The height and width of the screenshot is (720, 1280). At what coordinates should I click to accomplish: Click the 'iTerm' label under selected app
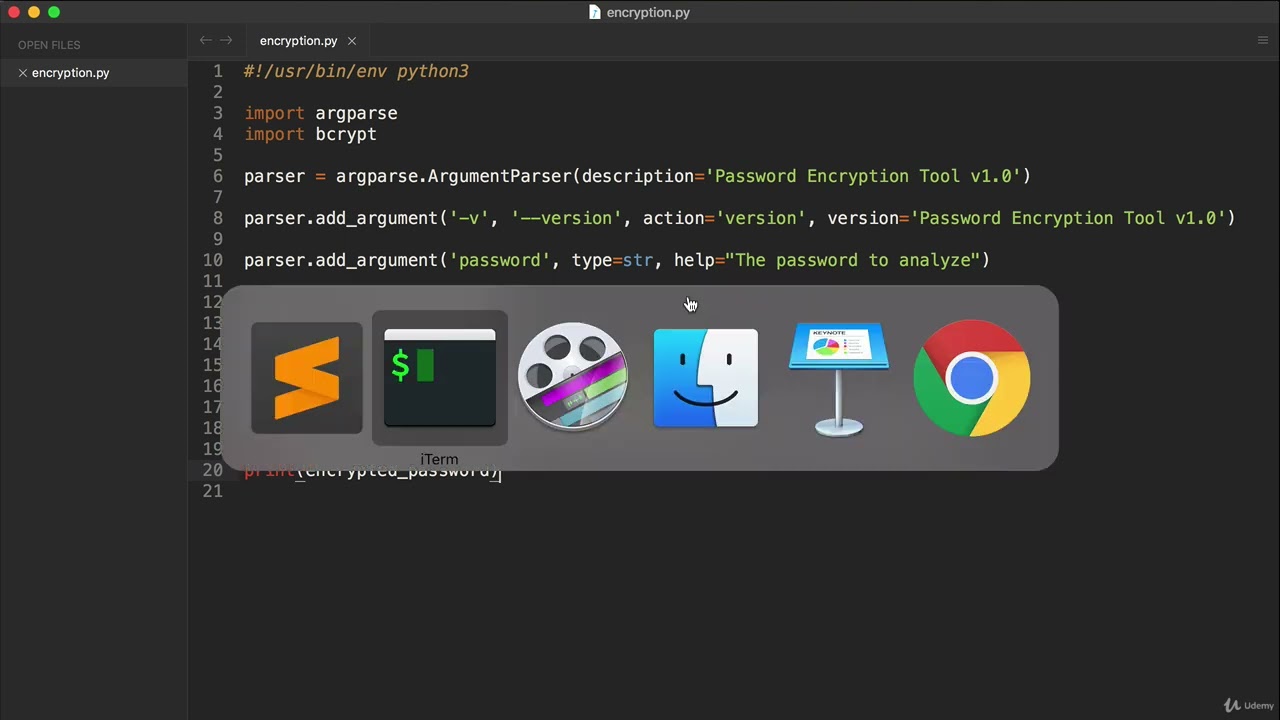(439, 459)
